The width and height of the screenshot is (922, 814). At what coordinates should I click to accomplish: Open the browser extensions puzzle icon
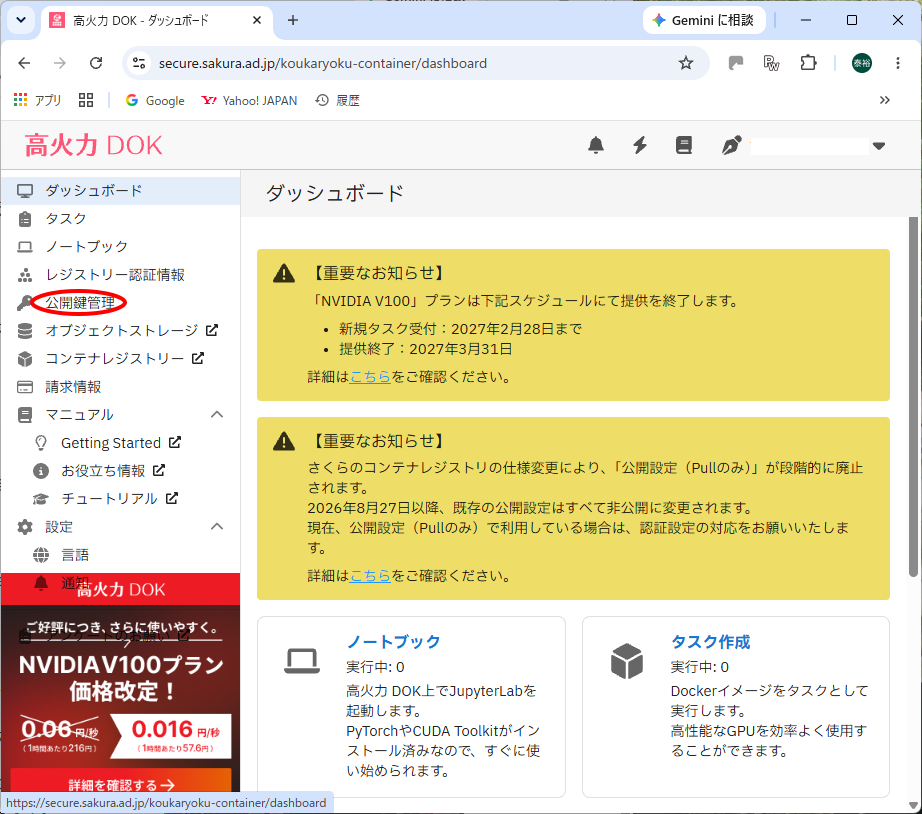point(809,63)
